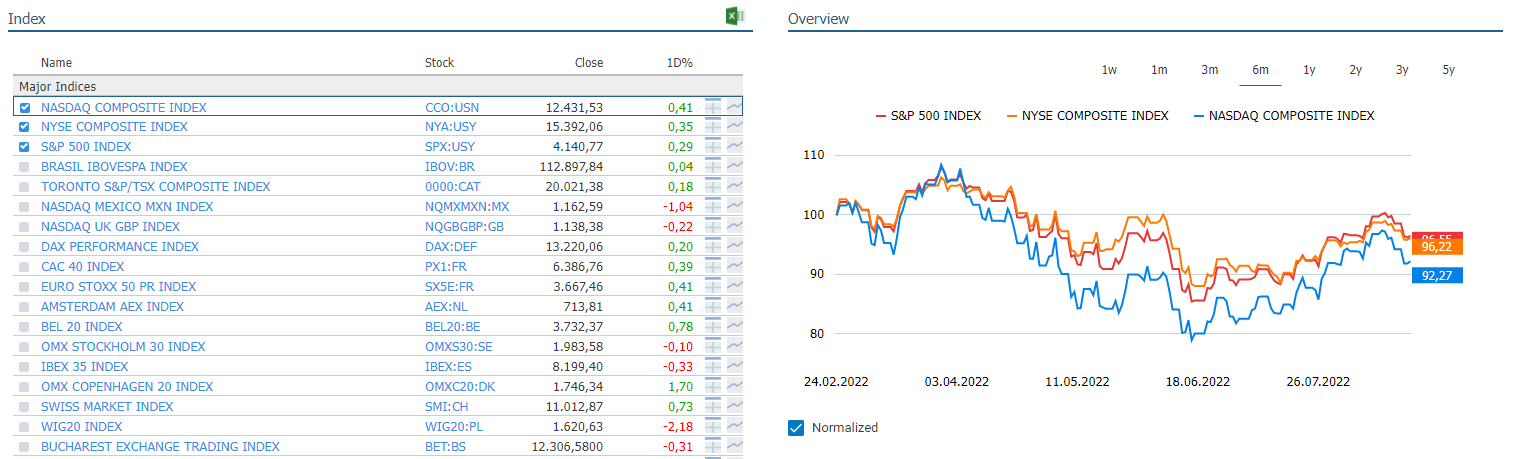Image resolution: width=1513 pixels, height=459 pixels.
Task: Check the SWISS MARKET INDEX checkbox
Action: point(25,407)
